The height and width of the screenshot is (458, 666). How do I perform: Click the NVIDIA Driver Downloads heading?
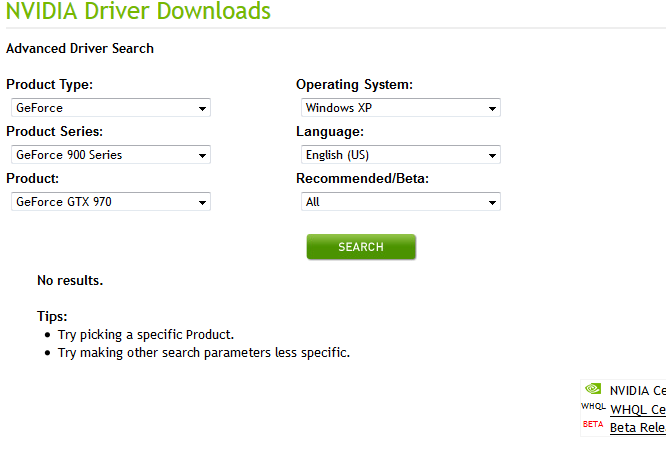click(x=138, y=11)
